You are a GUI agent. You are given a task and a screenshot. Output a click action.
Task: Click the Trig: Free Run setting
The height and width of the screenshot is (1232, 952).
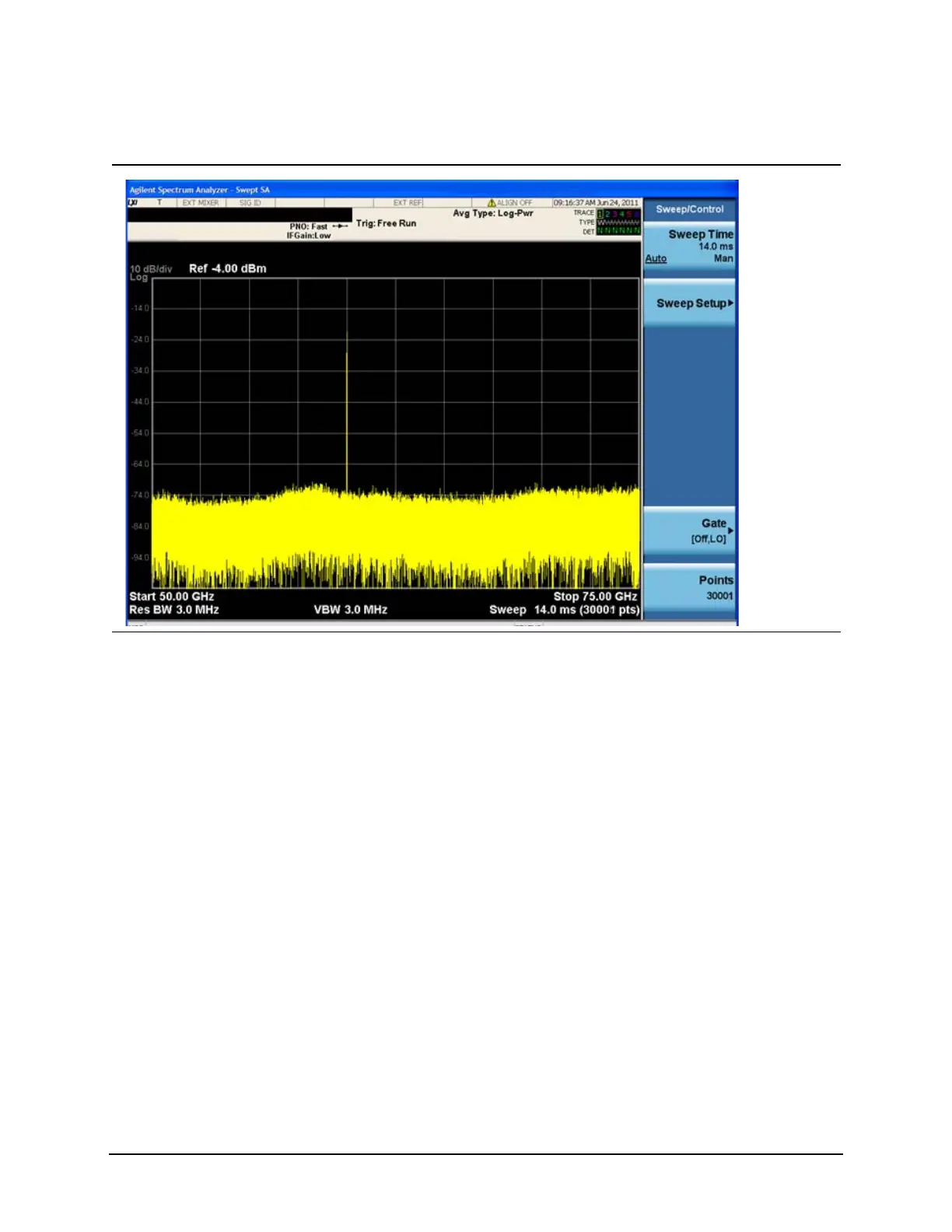pyautogui.click(x=386, y=223)
